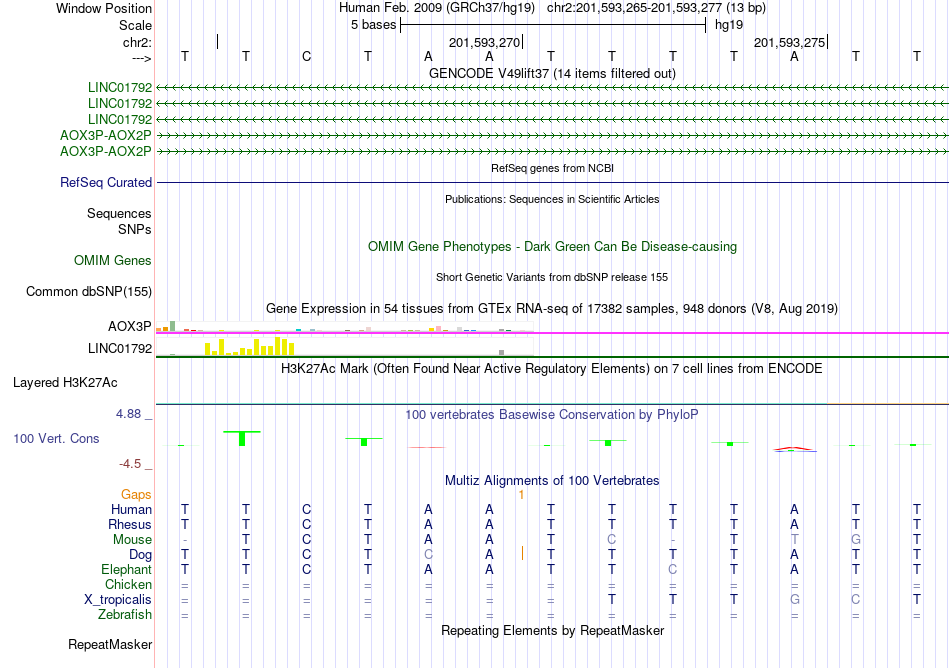The width and height of the screenshot is (950, 668).
Task: Click the 201,593,275 coordinate marker
Action: point(789,42)
